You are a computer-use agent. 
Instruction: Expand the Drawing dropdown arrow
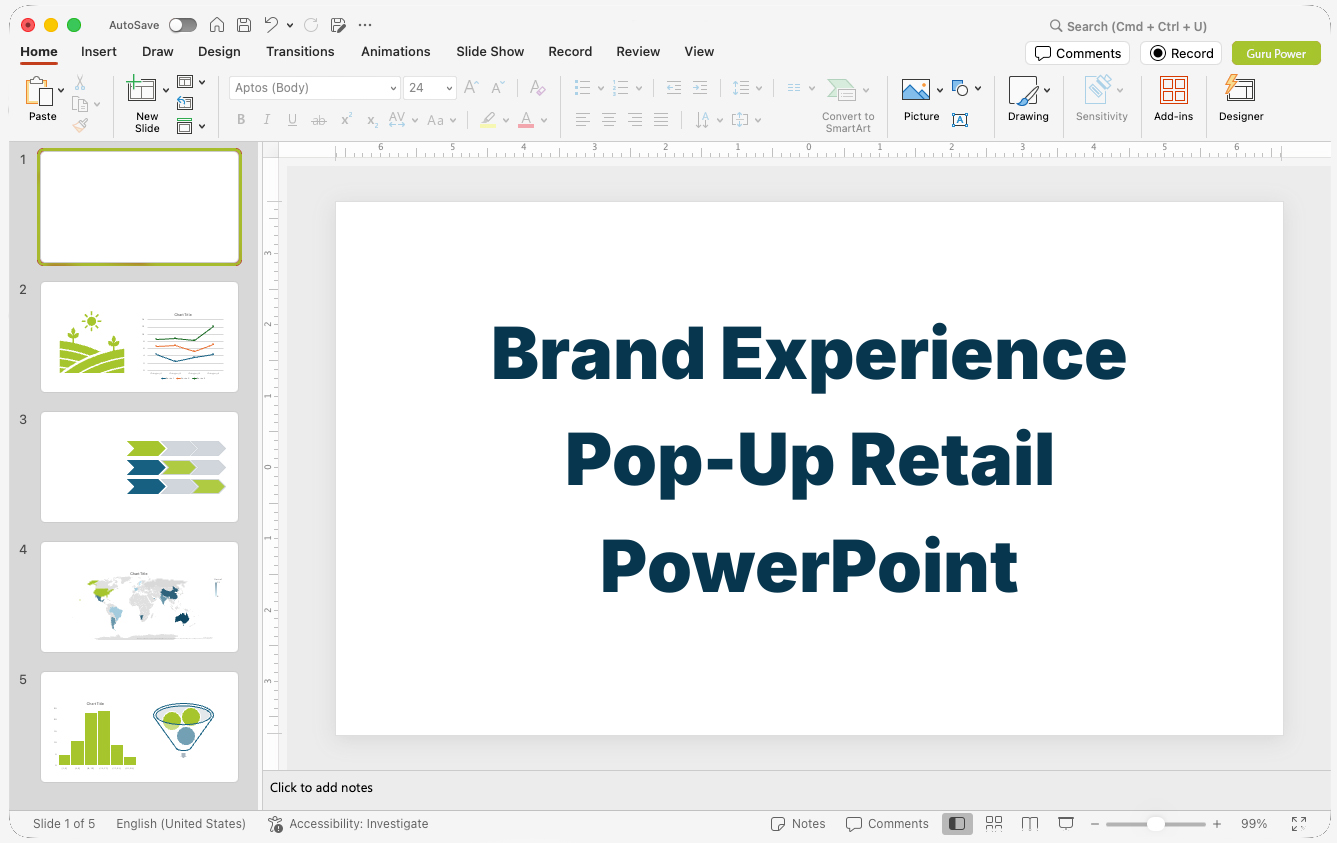tap(1047, 90)
